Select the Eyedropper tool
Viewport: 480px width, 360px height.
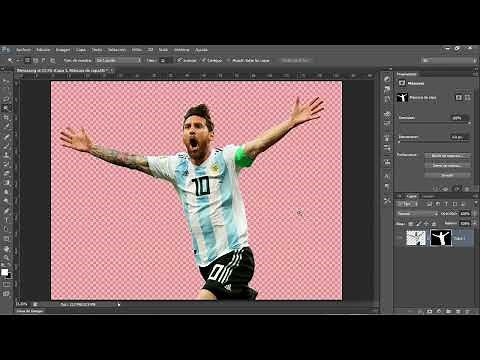(6, 126)
